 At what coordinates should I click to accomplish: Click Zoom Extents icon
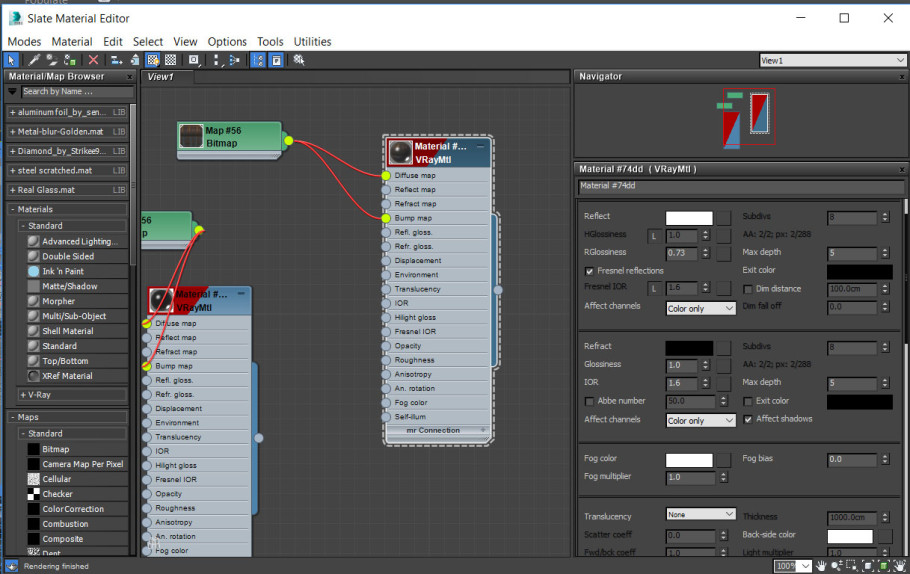[868, 566]
